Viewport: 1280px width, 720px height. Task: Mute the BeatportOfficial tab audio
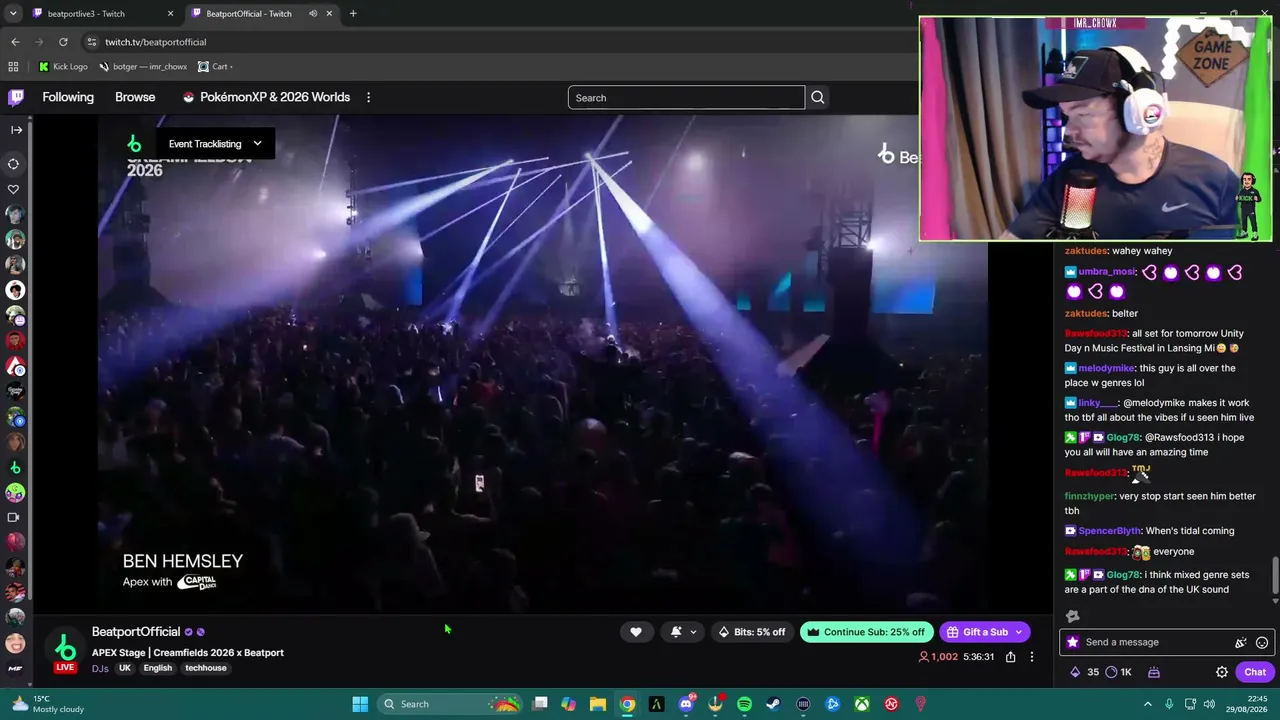[x=313, y=14]
